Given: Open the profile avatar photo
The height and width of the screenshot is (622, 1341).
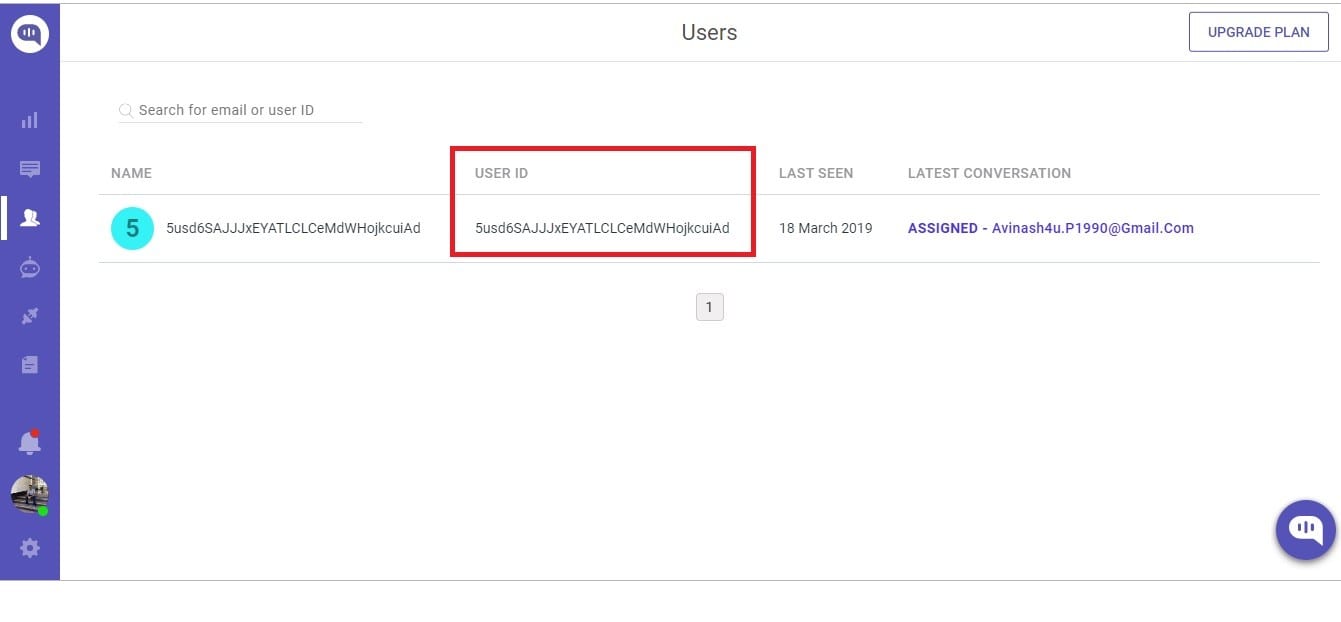Looking at the screenshot, I should tap(30, 495).
